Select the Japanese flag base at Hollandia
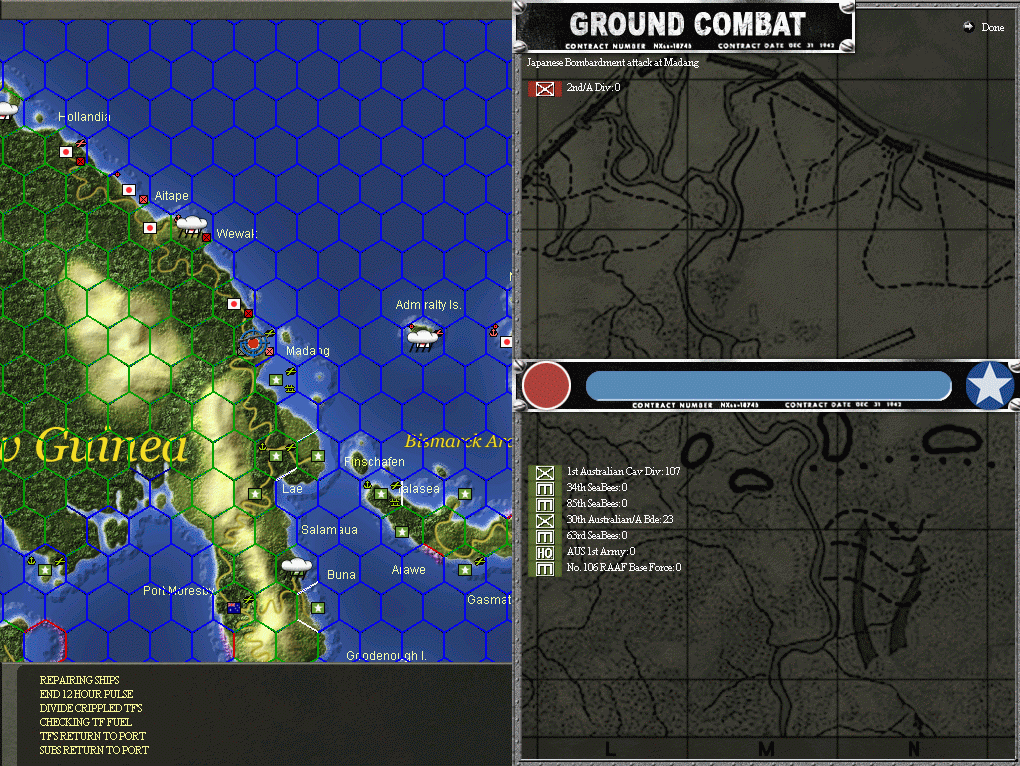 click(x=66, y=152)
